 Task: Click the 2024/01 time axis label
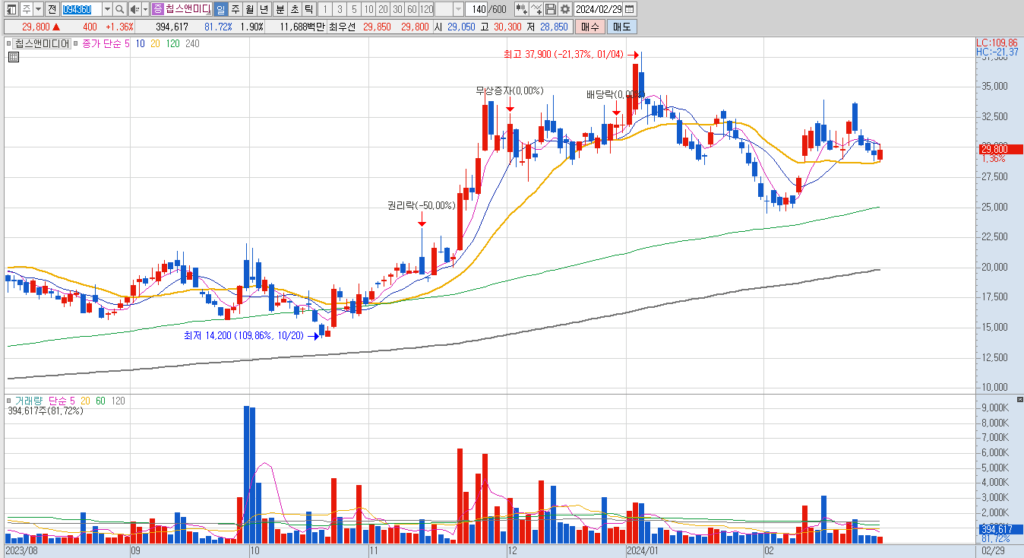click(x=643, y=551)
